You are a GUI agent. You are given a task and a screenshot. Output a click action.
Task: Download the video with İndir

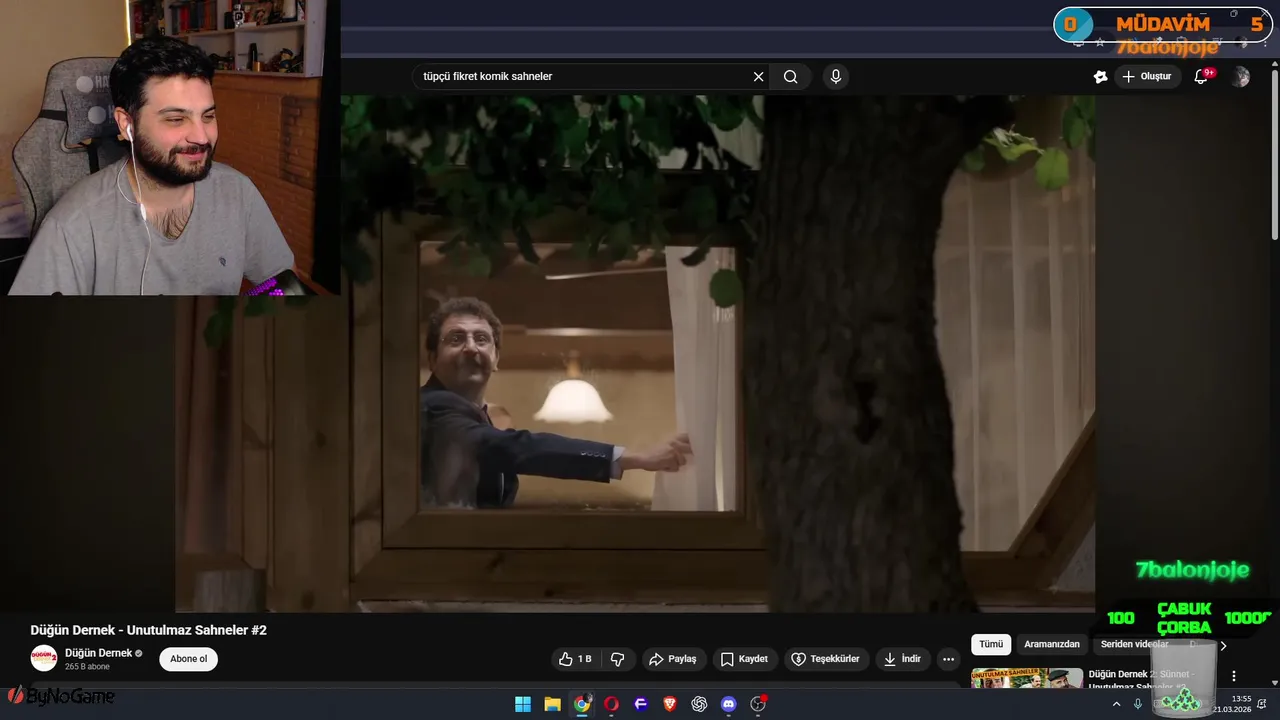902,659
